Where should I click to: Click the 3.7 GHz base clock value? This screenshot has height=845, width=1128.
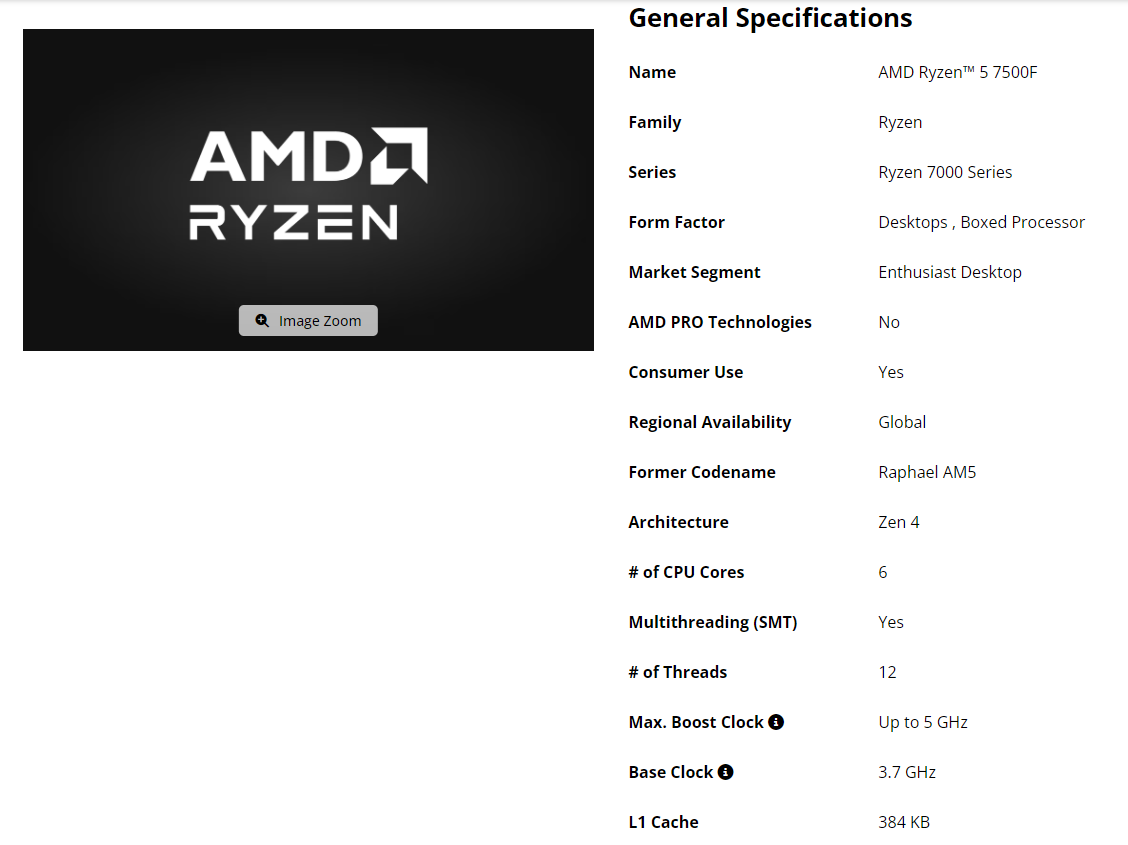(907, 772)
